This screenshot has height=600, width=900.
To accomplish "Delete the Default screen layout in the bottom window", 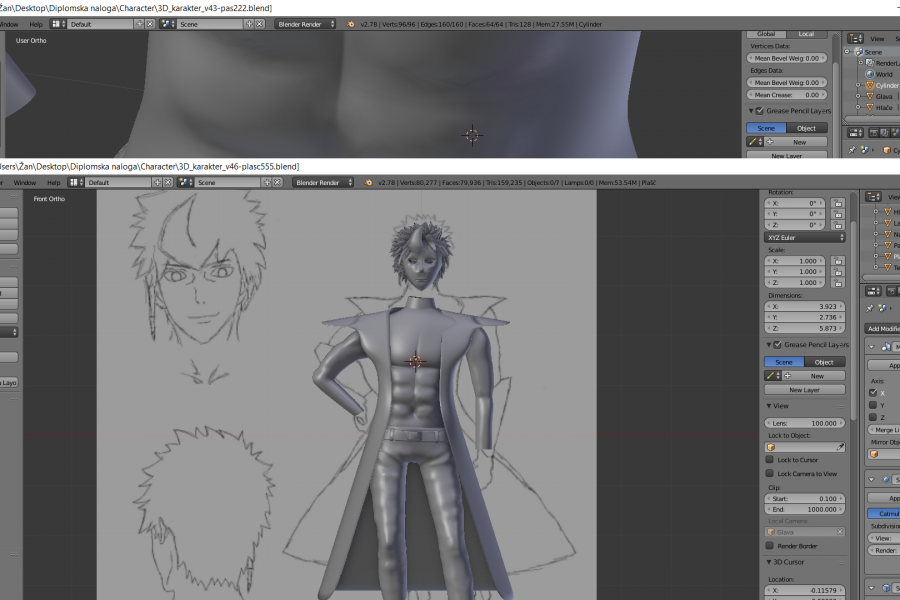I will point(168,183).
